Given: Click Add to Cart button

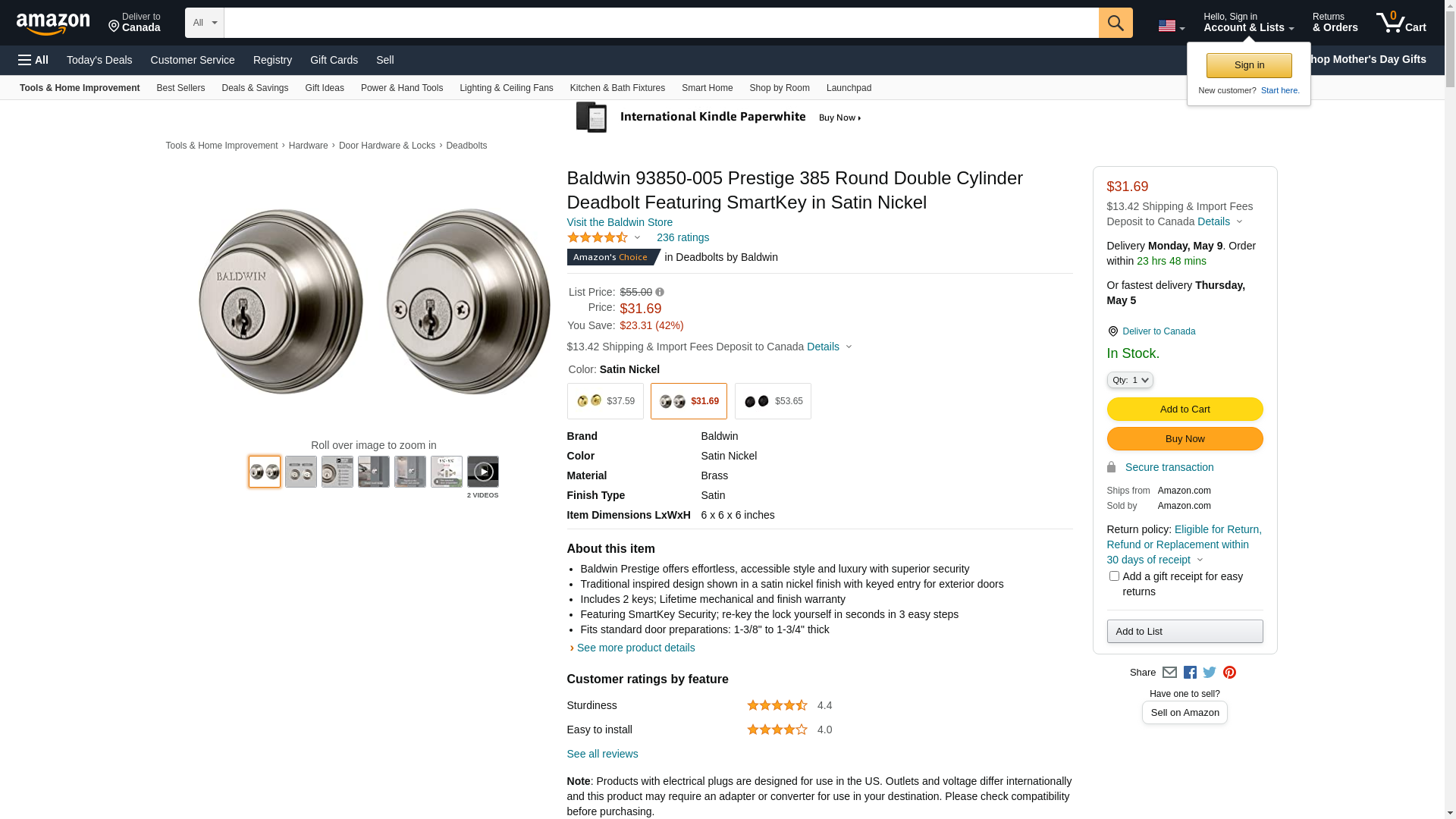Looking at the screenshot, I should pyautogui.click(x=1185, y=409).
